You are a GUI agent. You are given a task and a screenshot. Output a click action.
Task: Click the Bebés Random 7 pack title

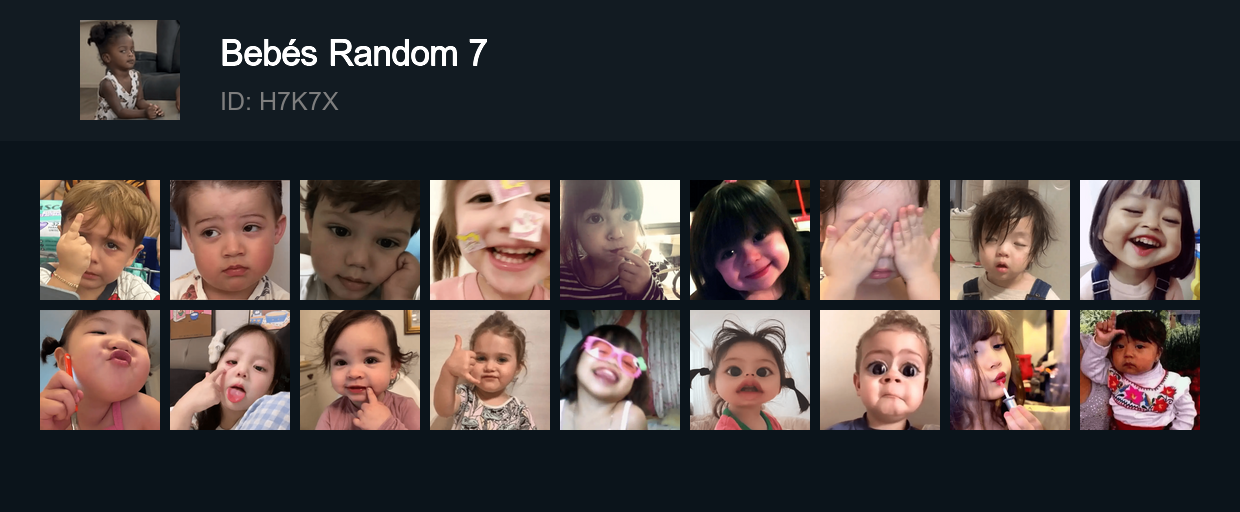353,53
